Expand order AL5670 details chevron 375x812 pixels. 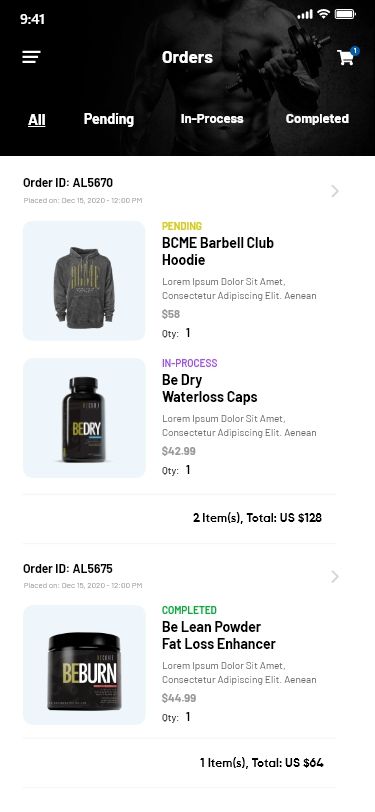335,191
